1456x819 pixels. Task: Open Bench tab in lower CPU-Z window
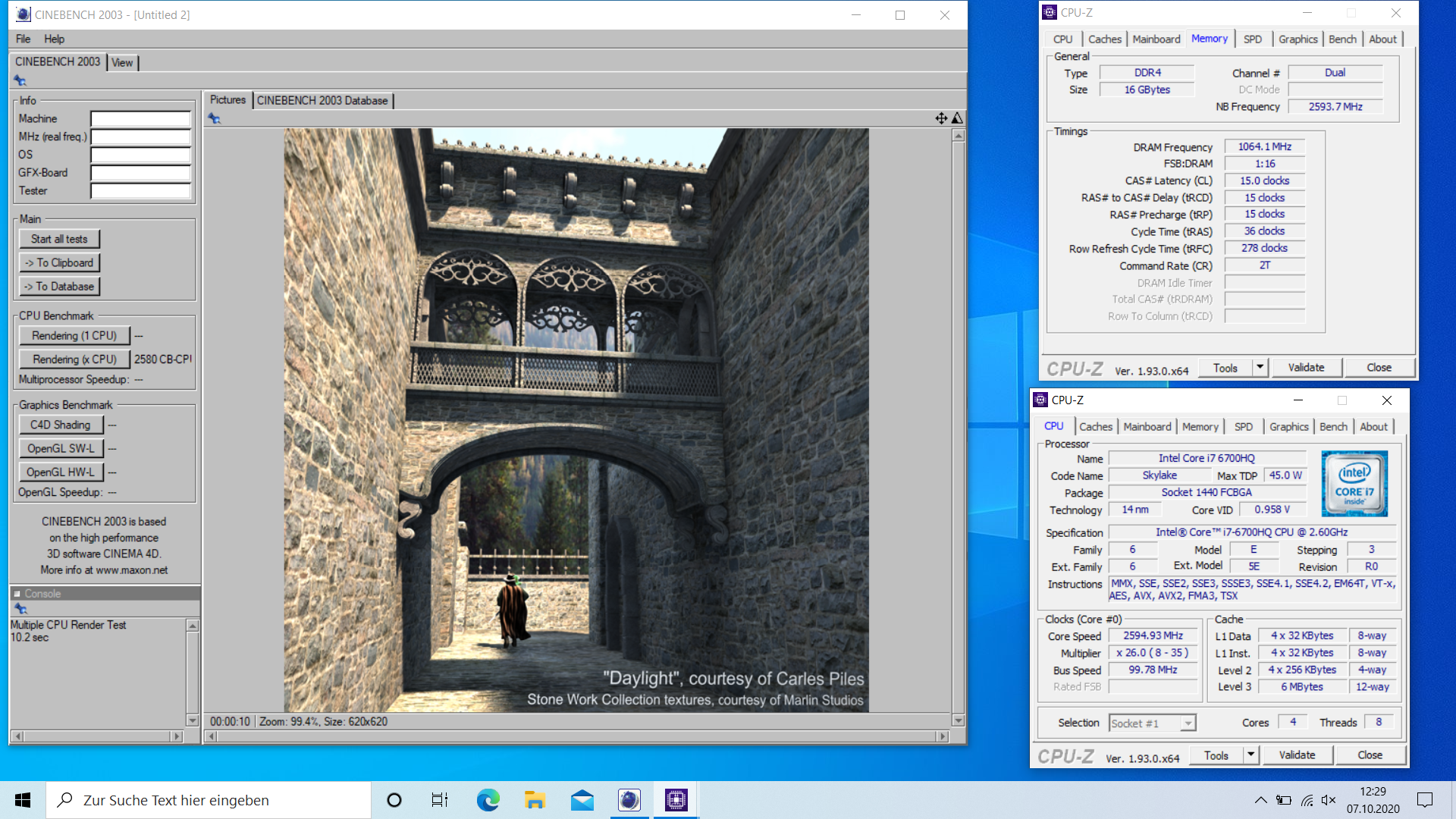pyautogui.click(x=1333, y=427)
